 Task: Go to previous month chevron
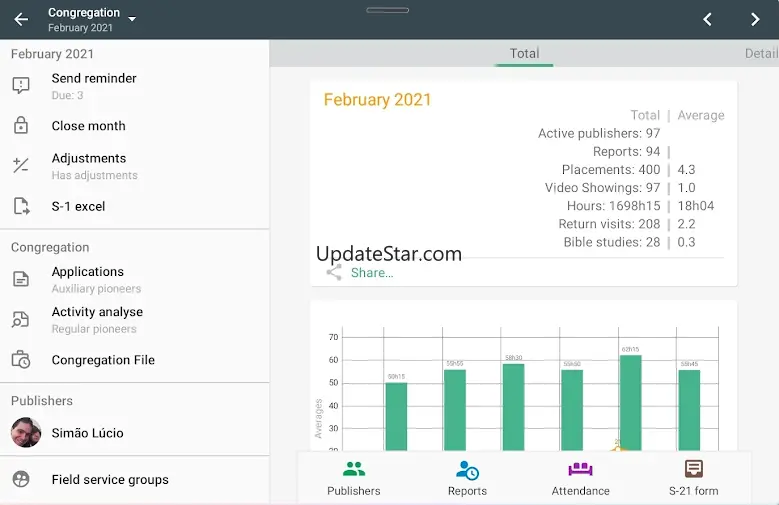707,19
